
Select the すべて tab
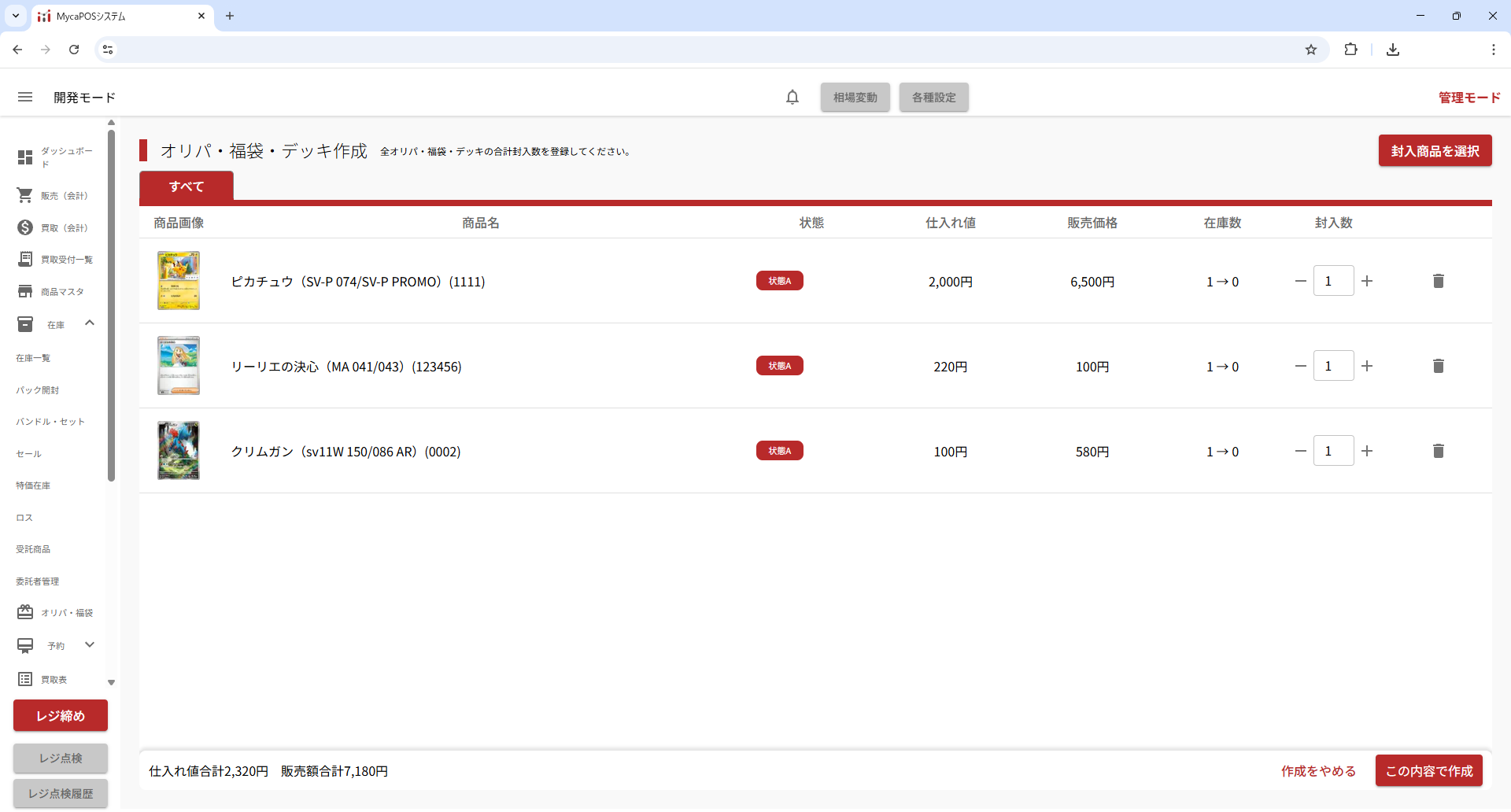pos(187,186)
